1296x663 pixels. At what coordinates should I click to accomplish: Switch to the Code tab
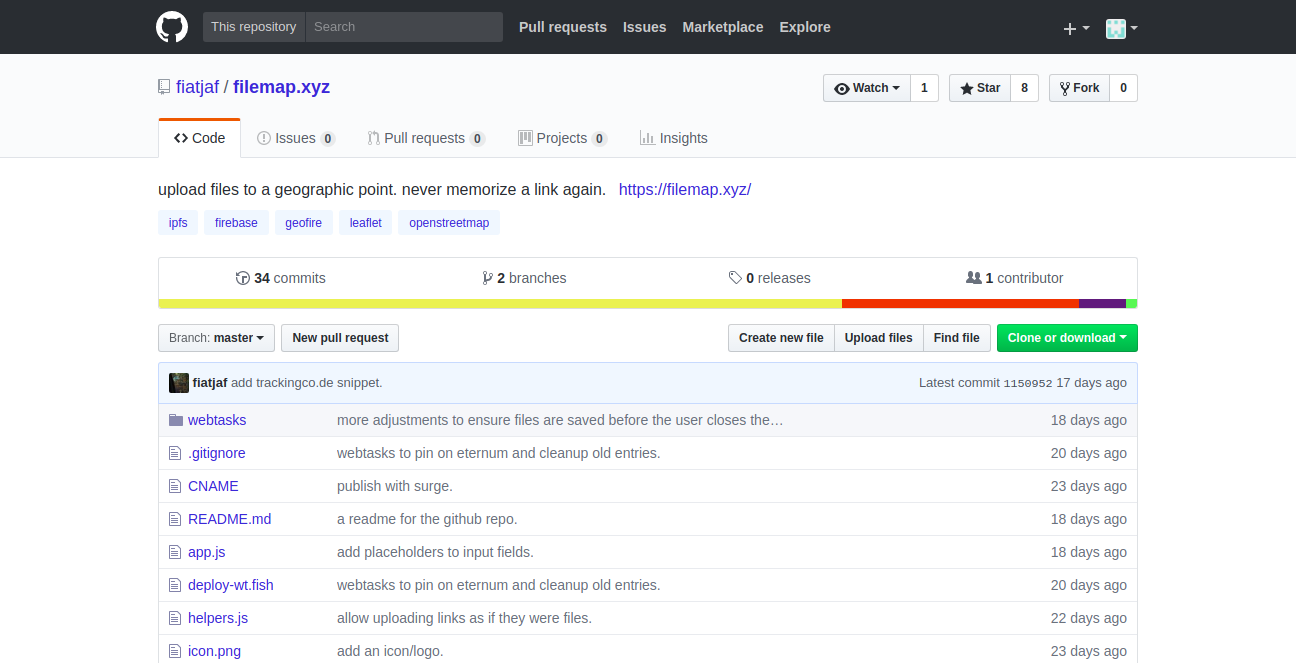click(x=200, y=138)
